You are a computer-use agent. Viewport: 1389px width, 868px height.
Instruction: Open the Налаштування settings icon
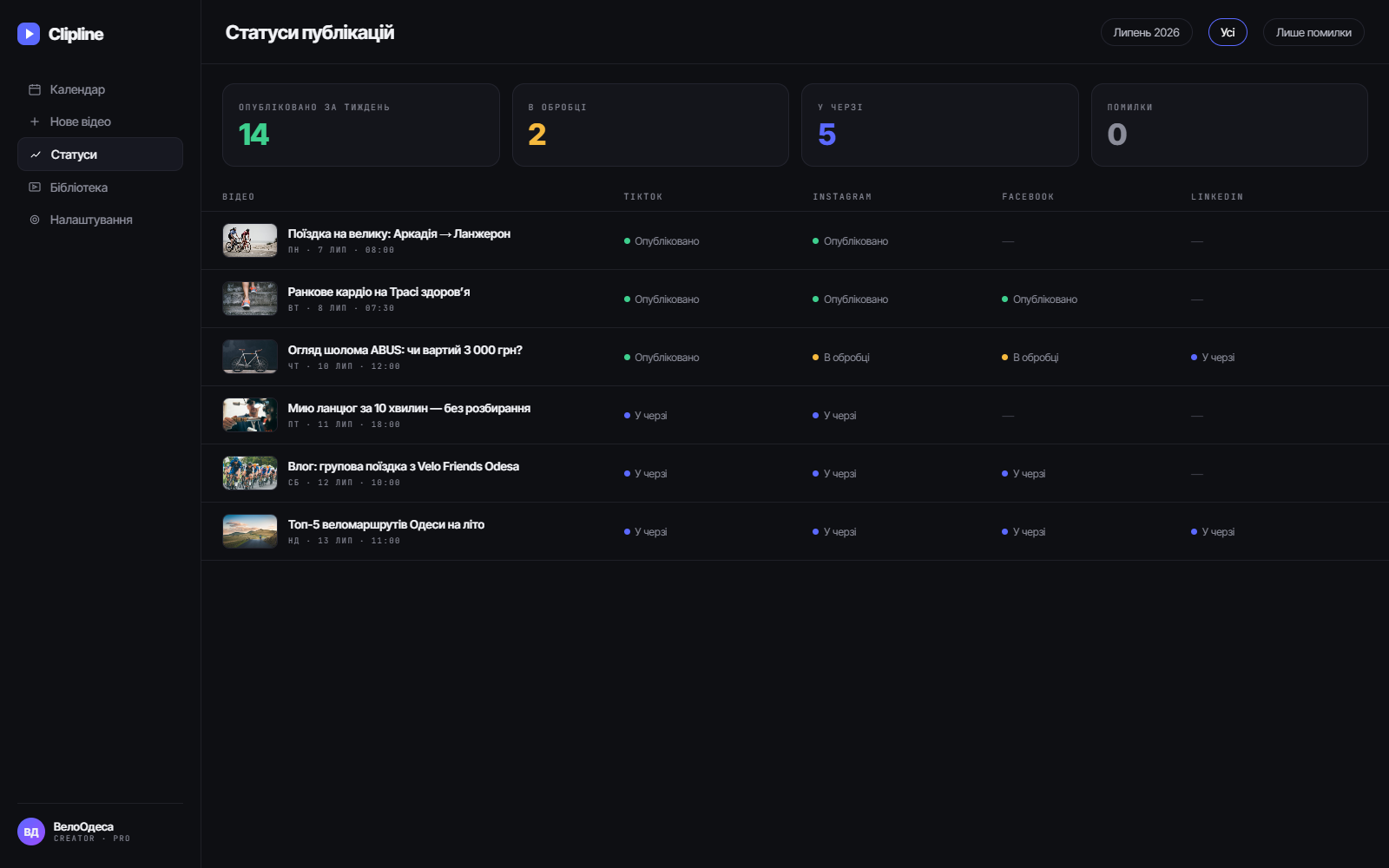[35, 220]
